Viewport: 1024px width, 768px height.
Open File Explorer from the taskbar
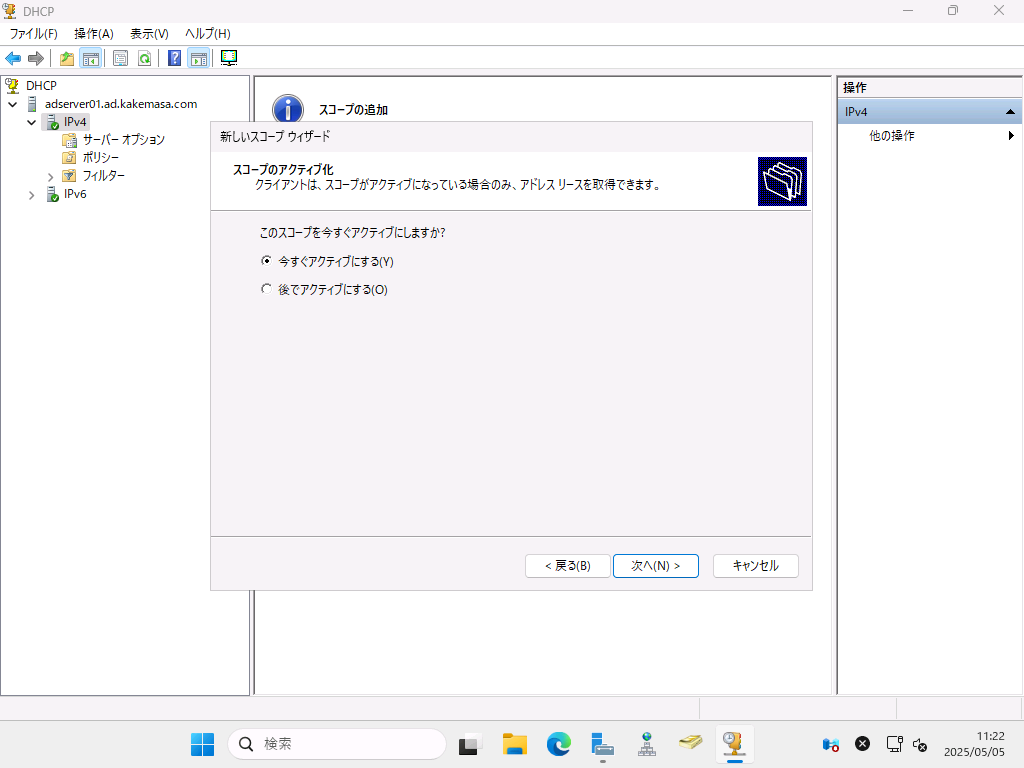515,744
